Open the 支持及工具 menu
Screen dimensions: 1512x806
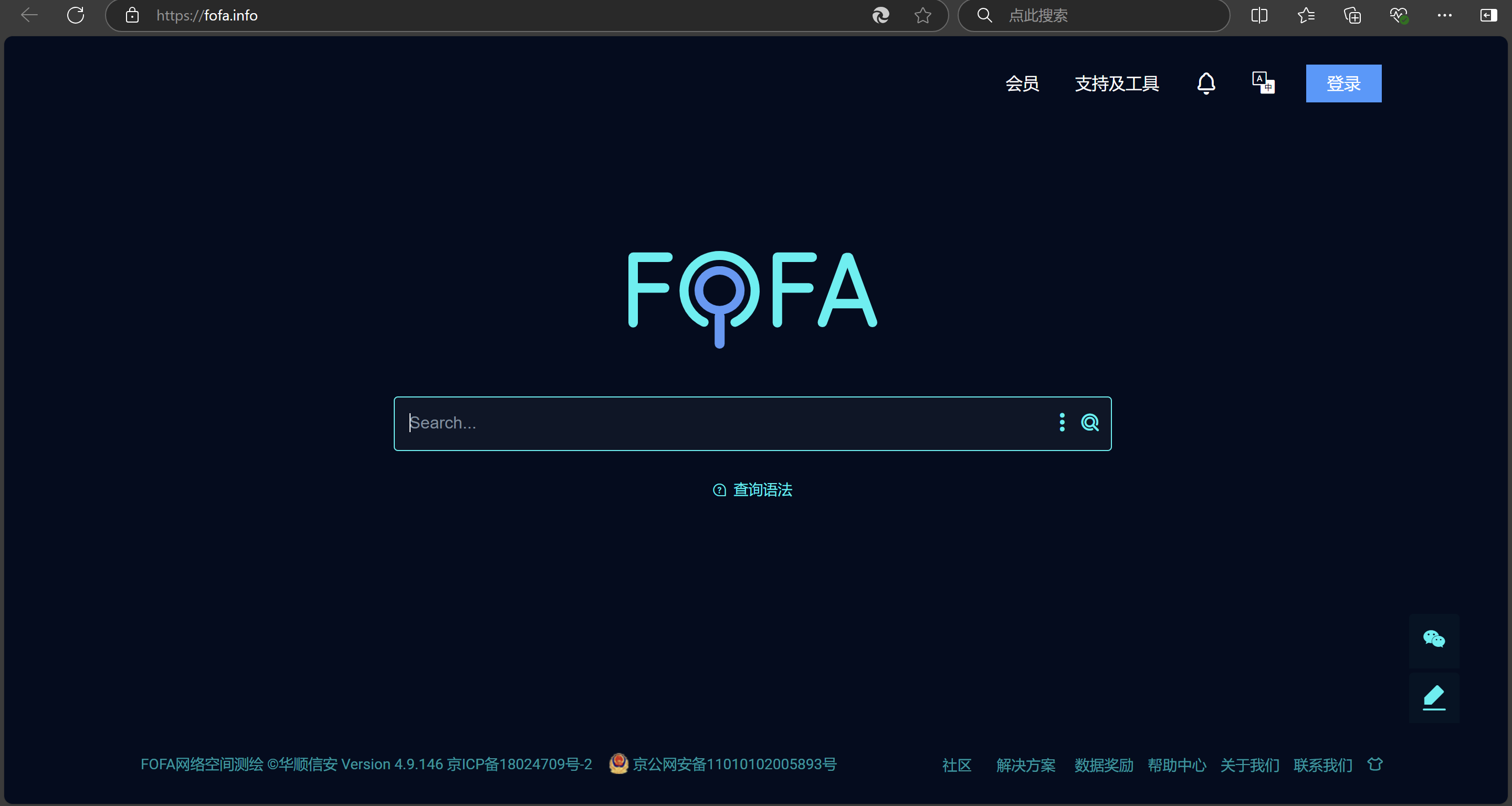tap(1116, 83)
